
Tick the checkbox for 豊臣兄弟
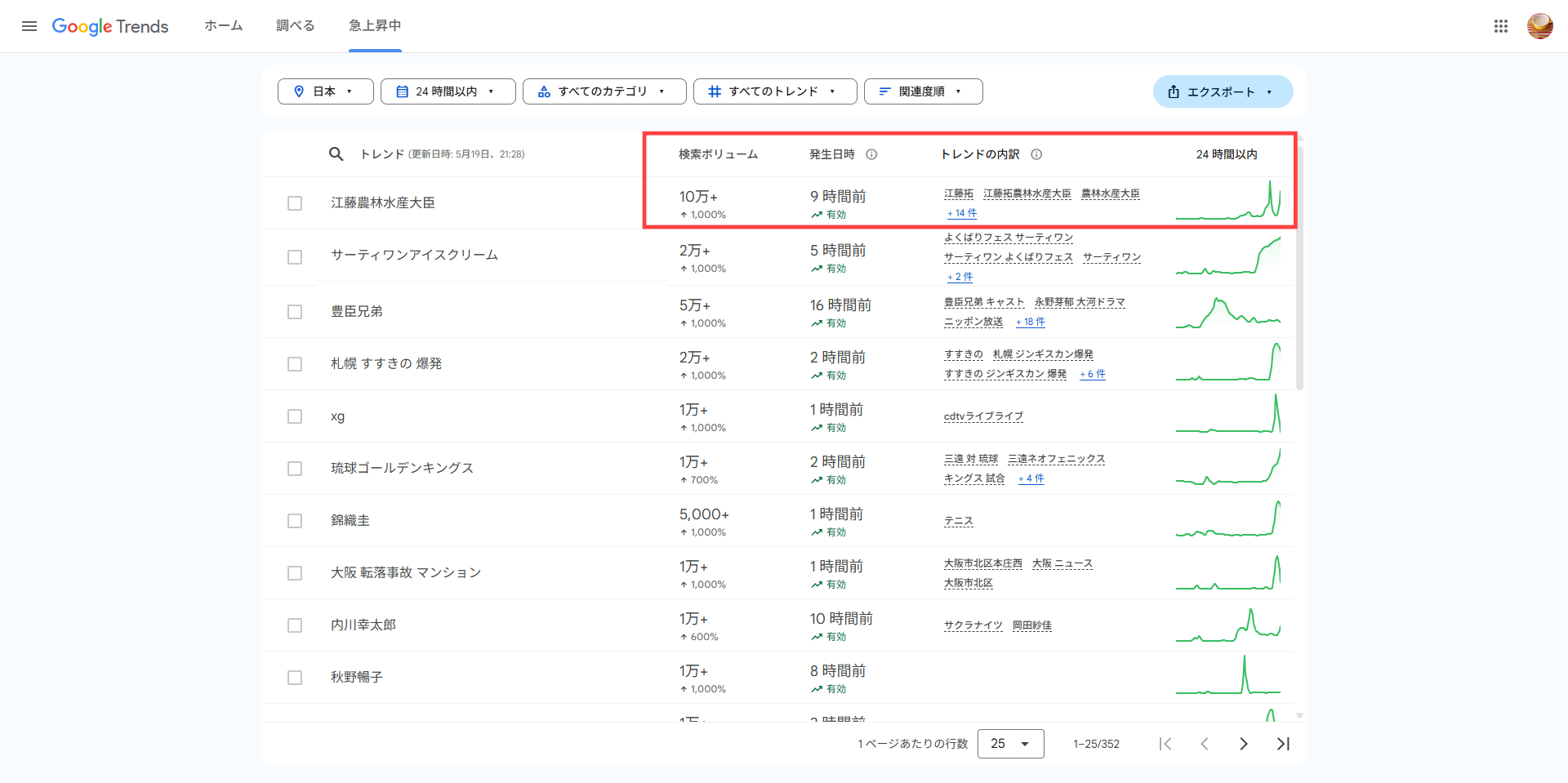pyautogui.click(x=295, y=312)
